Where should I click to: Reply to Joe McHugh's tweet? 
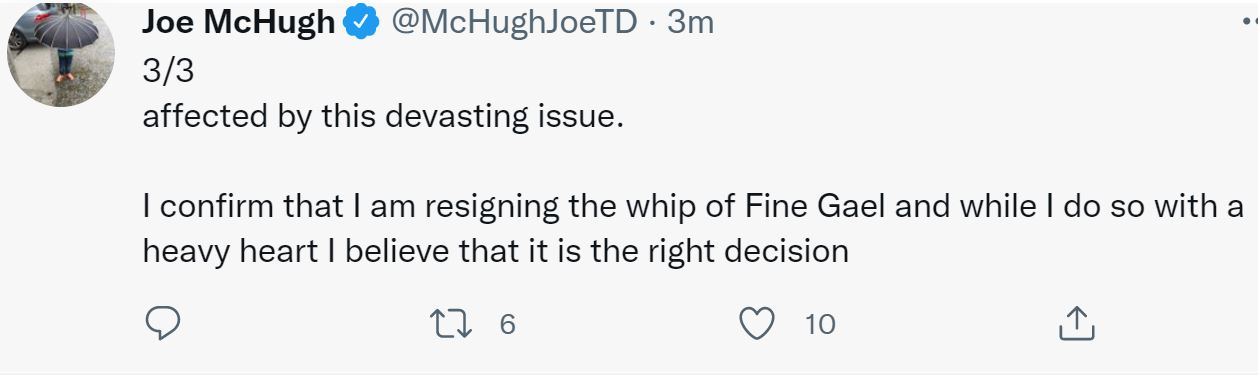click(x=162, y=322)
